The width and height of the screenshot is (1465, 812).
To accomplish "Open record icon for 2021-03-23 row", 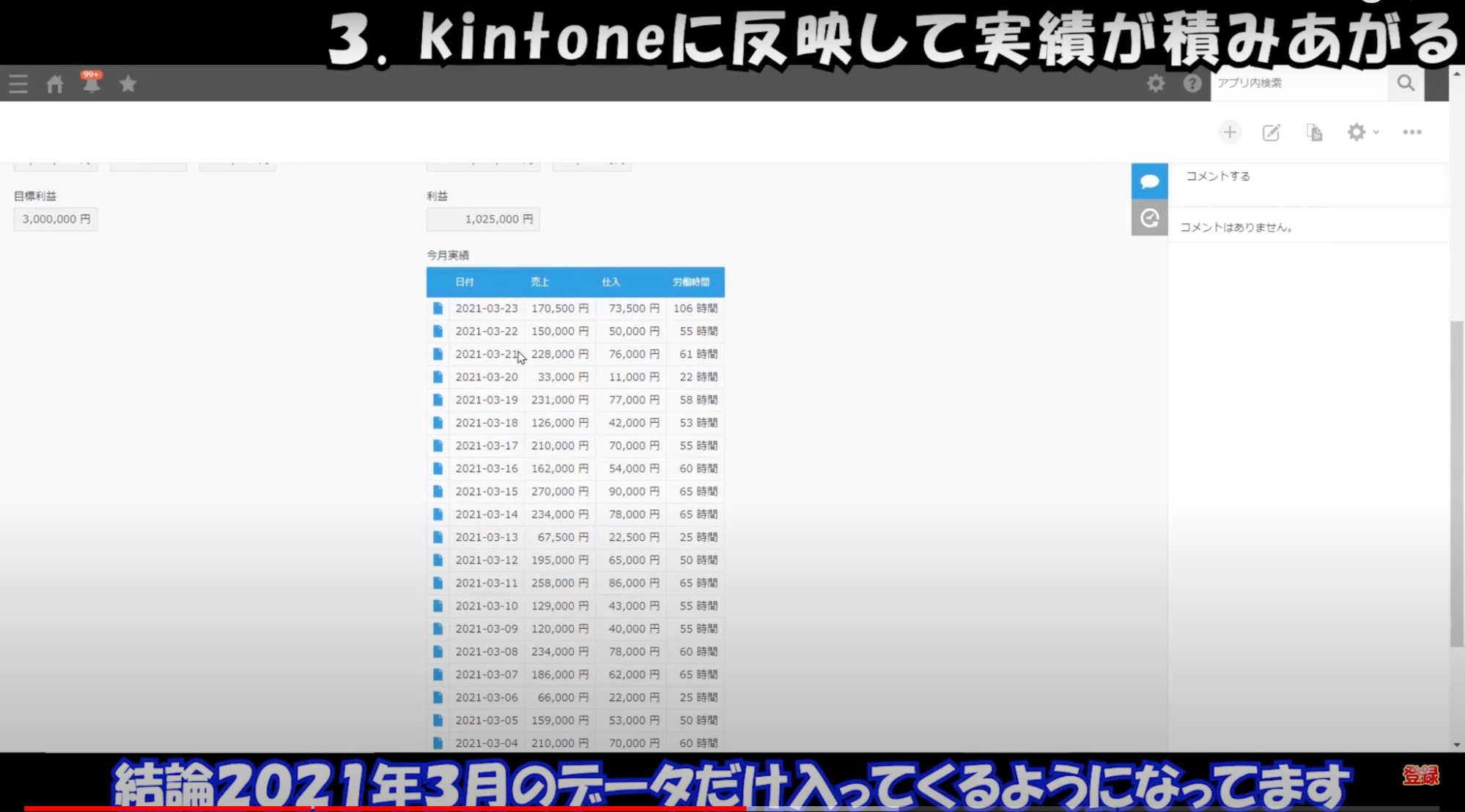I will (x=438, y=309).
